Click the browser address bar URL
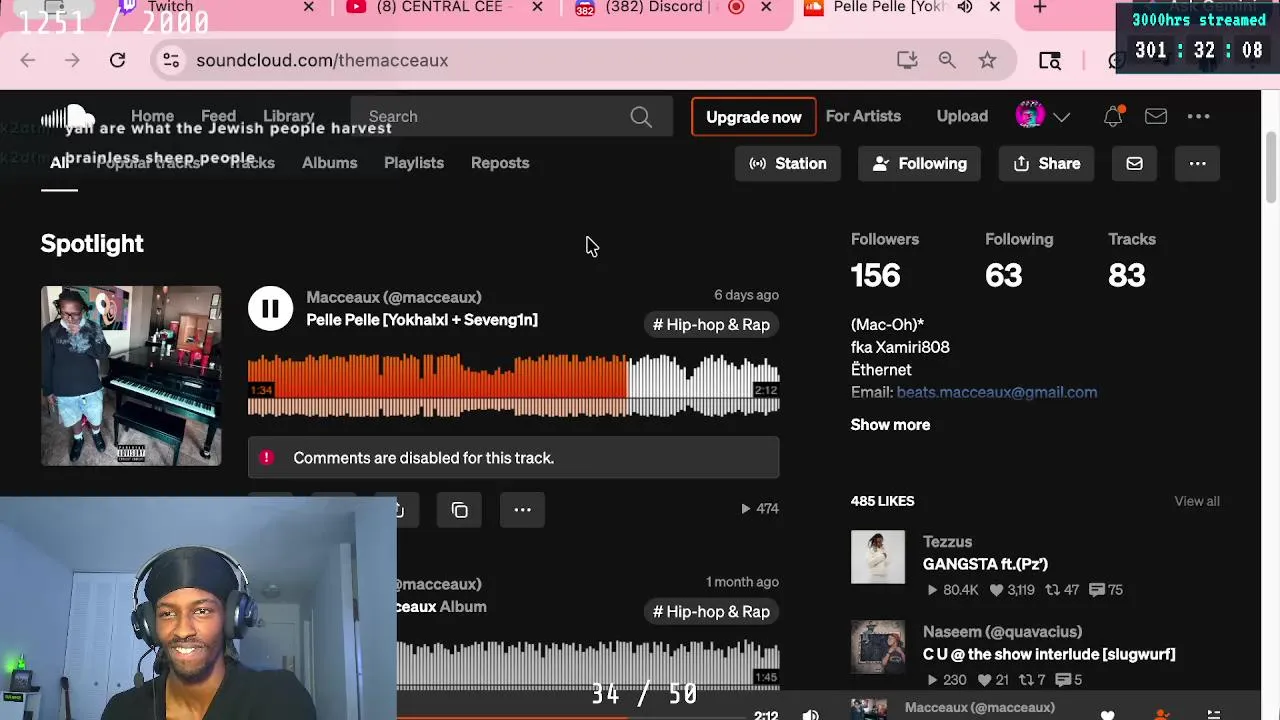 point(322,60)
